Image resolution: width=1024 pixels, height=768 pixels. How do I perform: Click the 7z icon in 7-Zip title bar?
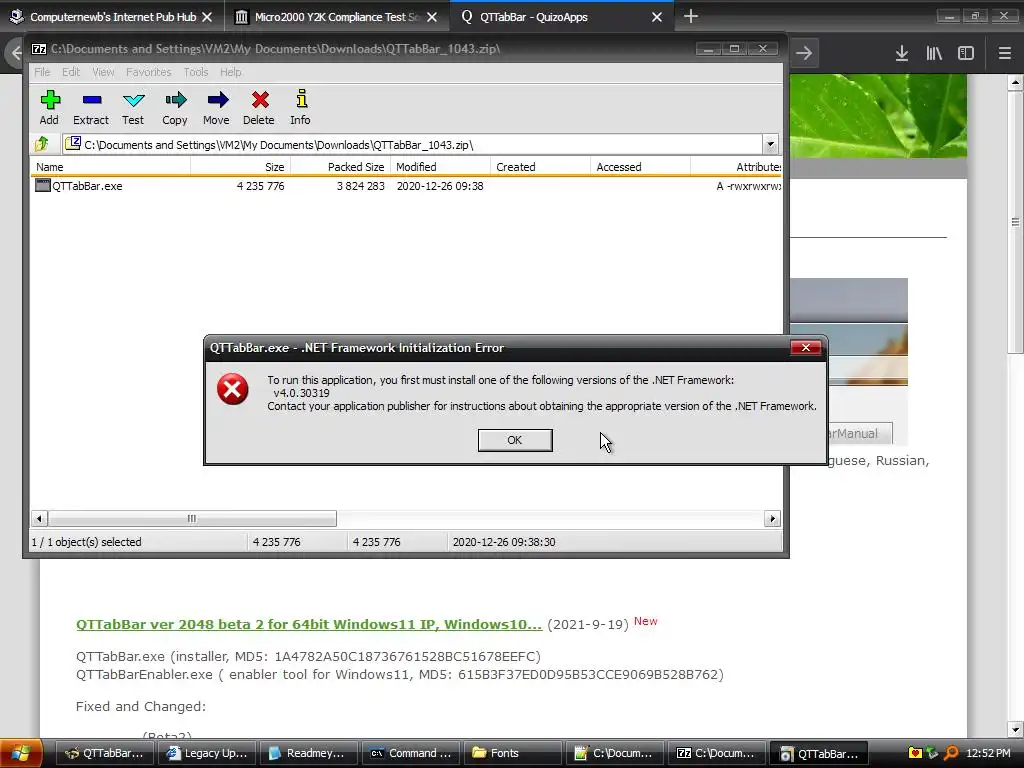click(39, 49)
